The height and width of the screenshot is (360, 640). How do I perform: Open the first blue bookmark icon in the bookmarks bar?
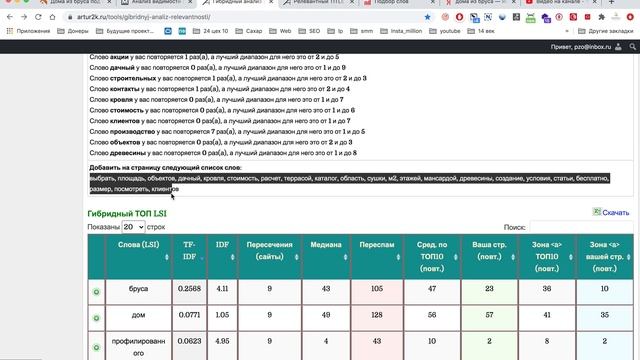(x=168, y=31)
